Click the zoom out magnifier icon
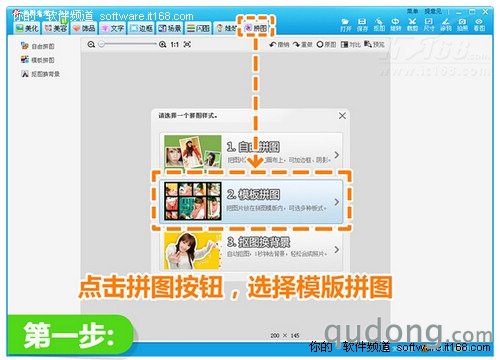This screenshot has width=500, height=360. pos(91,44)
